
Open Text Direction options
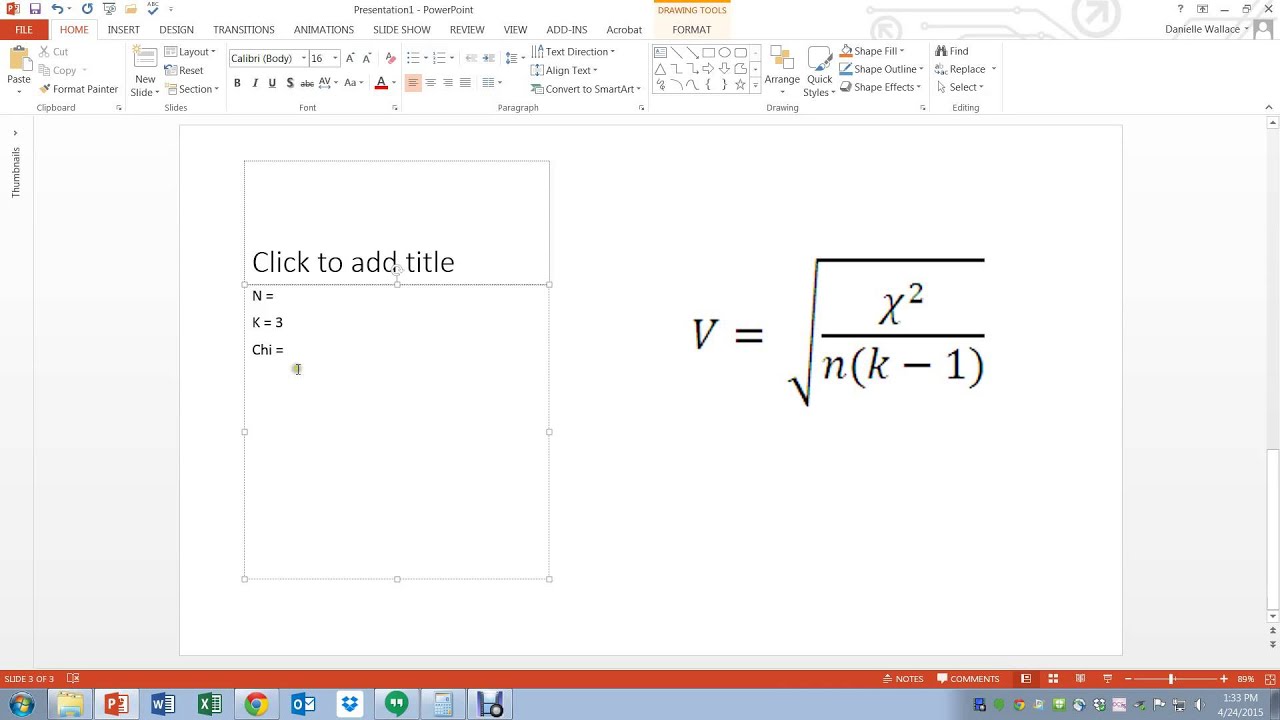tap(573, 52)
